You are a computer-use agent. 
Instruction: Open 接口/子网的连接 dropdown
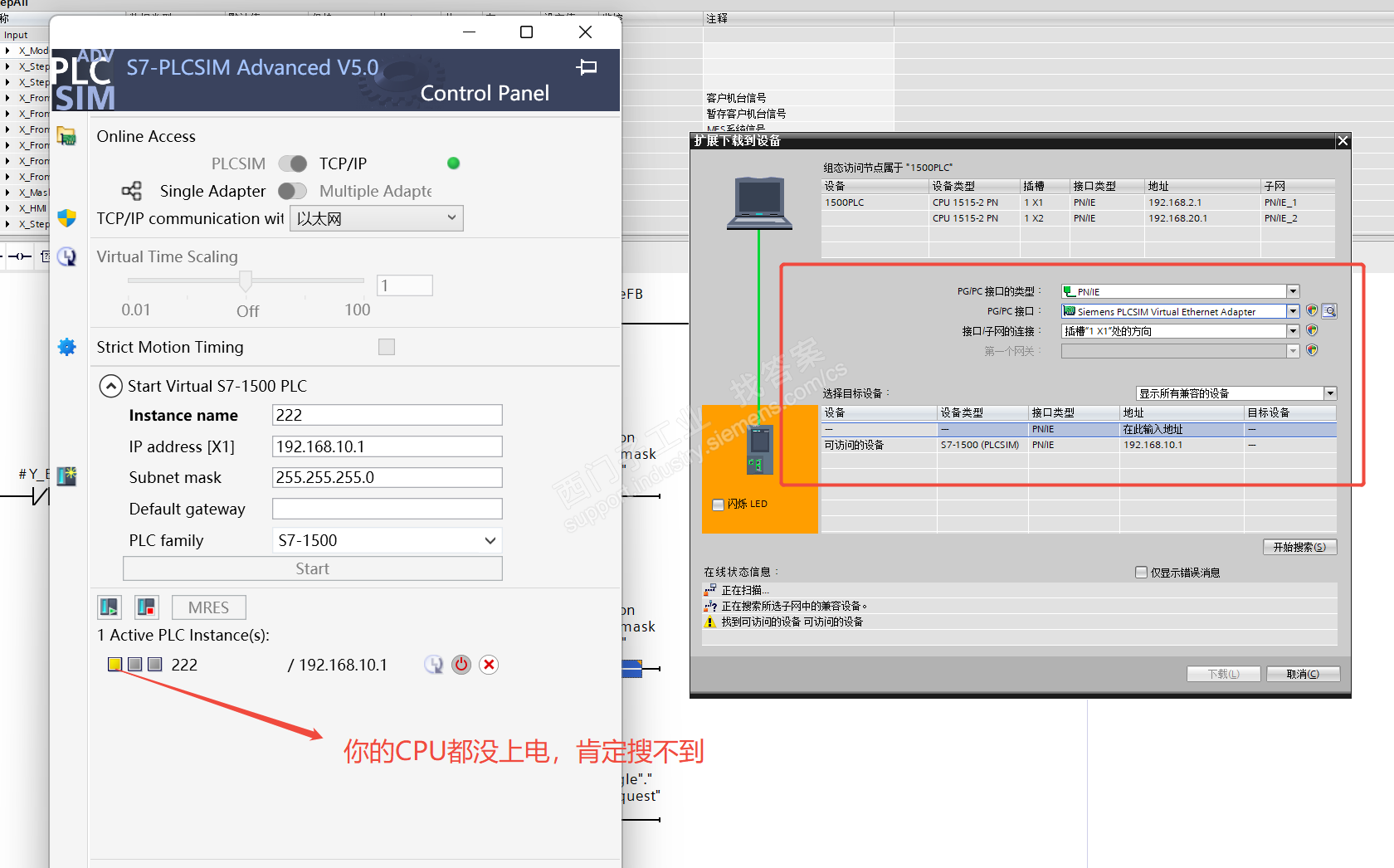pos(1293,331)
